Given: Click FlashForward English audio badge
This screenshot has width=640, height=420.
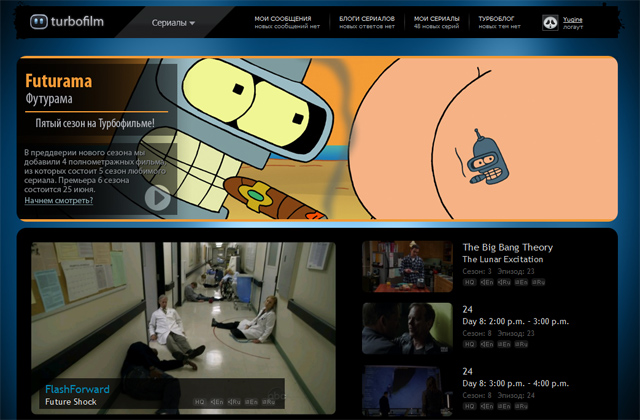Looking at the screenshot, I should [x=217, y=402].
